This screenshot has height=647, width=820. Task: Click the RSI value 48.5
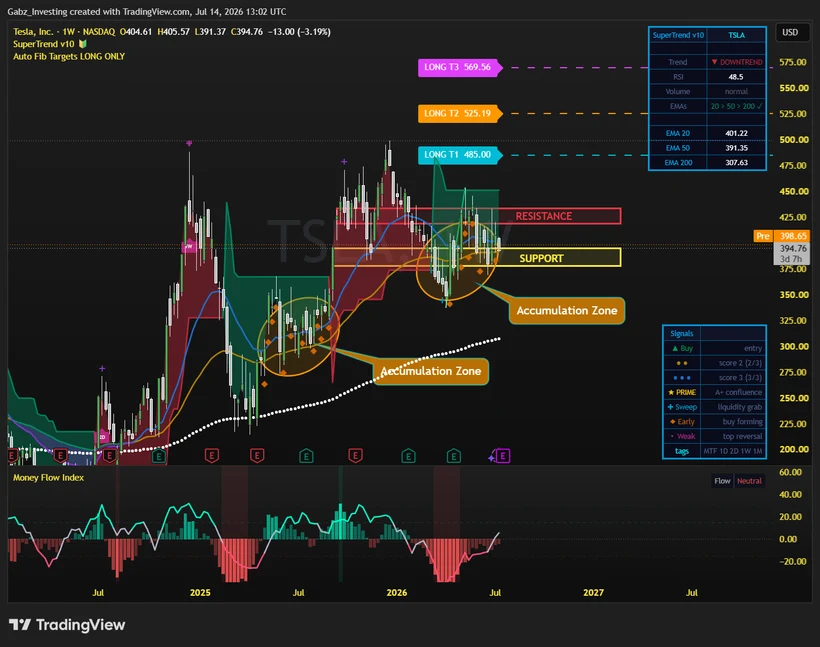[x=736, y=76]
